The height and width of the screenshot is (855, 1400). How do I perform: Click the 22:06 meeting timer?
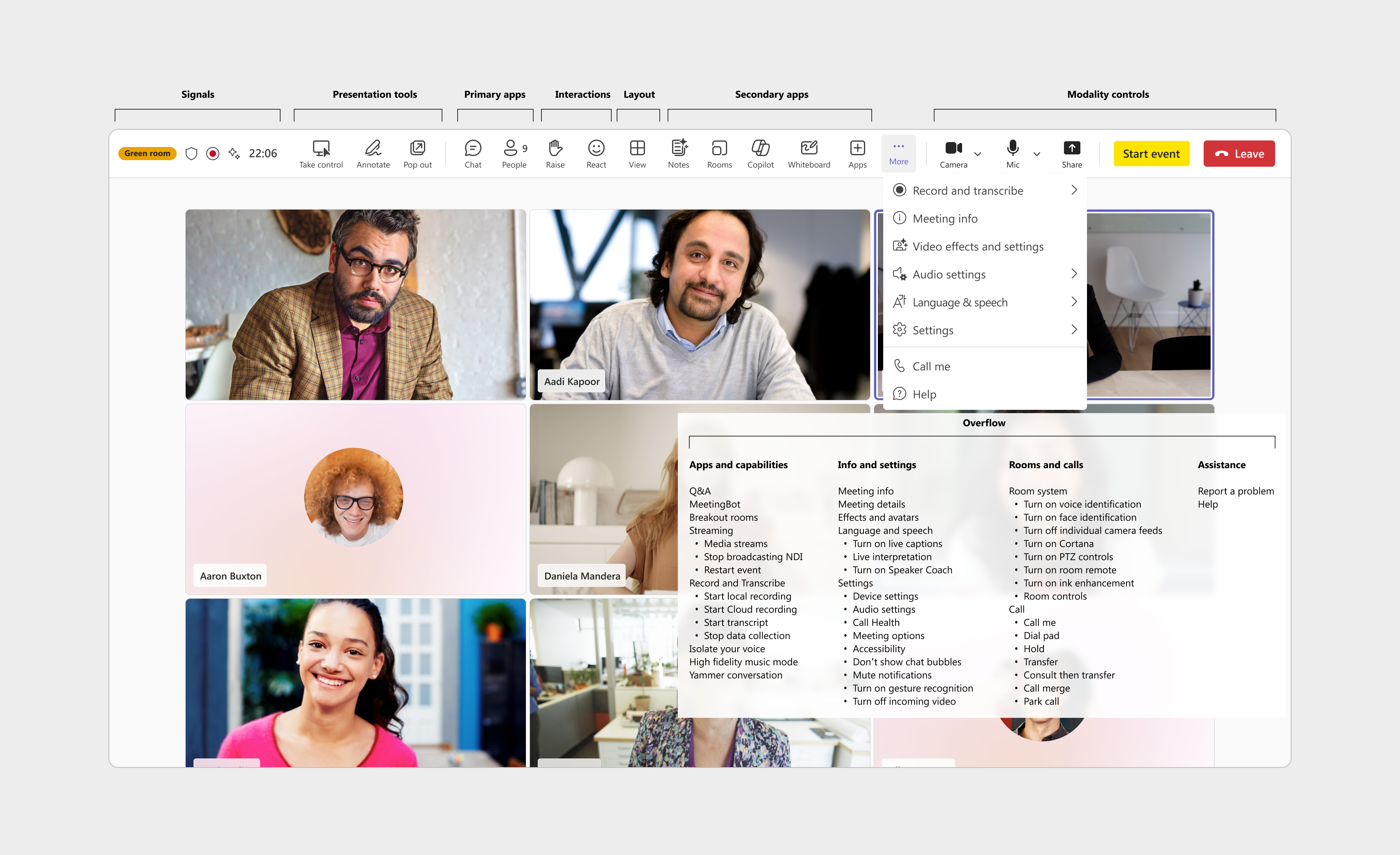pyautogui.click(x=262, y=154)
